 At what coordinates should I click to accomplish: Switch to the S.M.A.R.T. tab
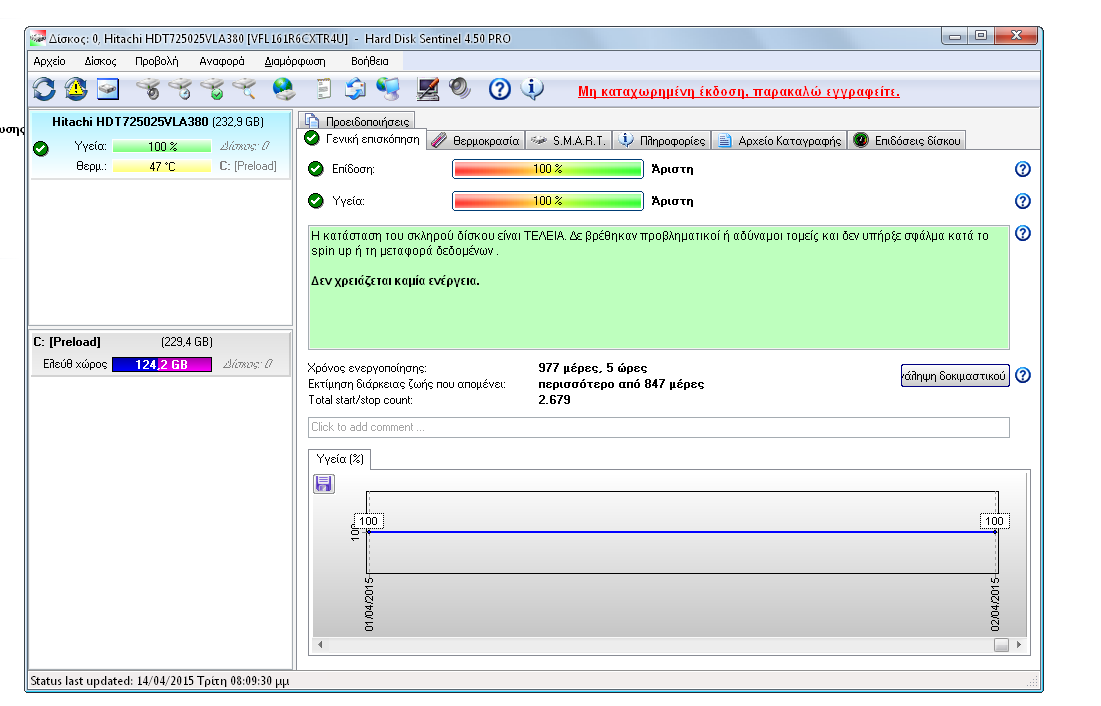tap(568, 141)
